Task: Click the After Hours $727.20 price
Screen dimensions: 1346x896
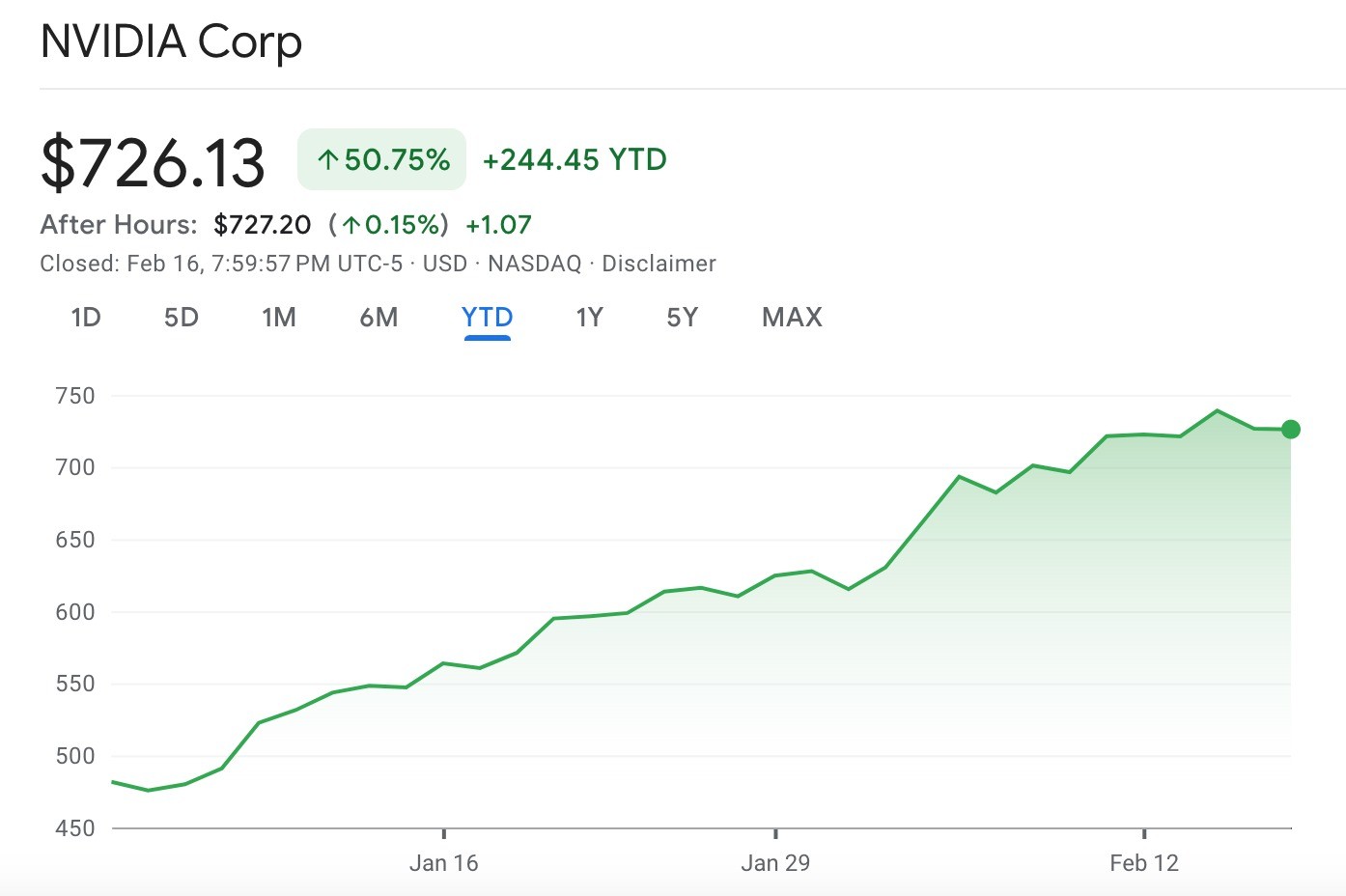Action: [x=263, y=225]
